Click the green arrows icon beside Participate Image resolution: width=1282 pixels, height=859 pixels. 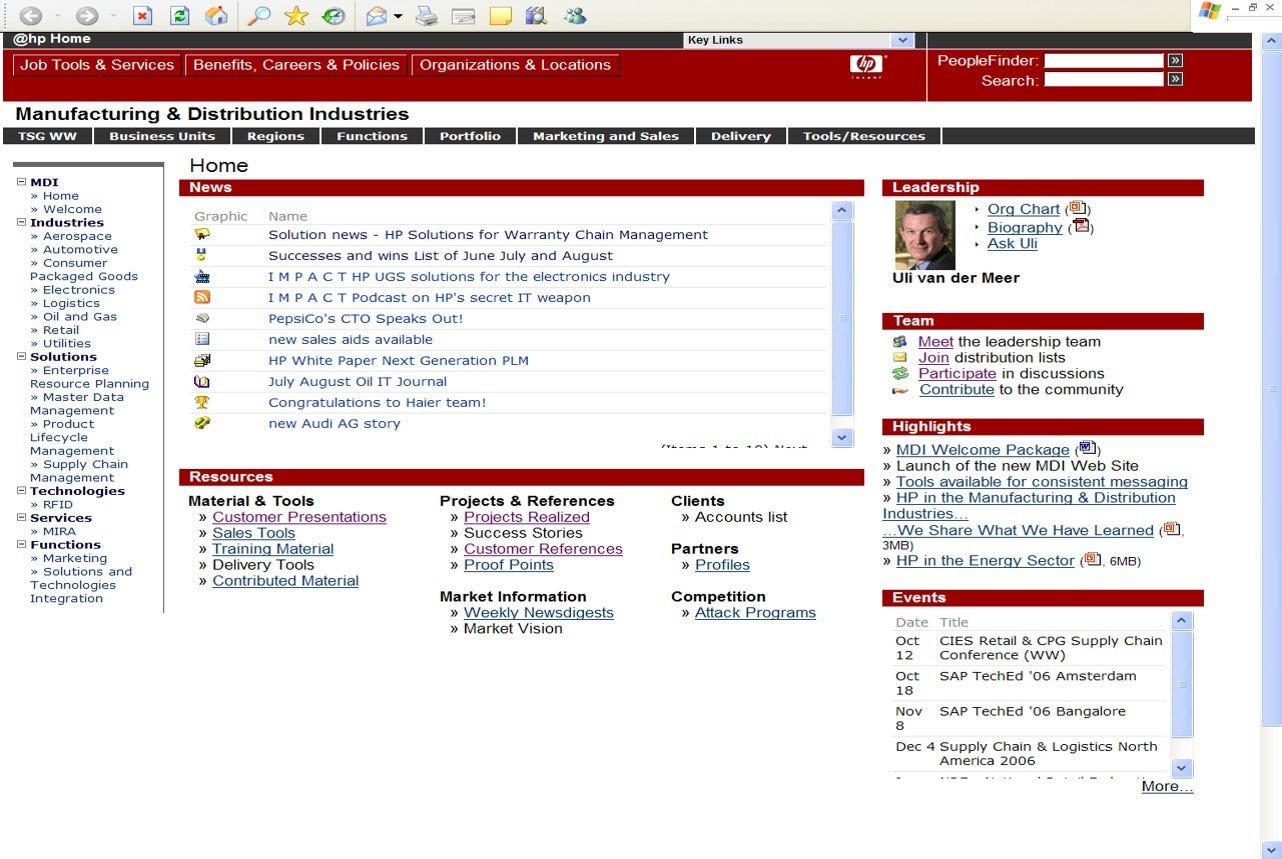click(x=900, y=373)
